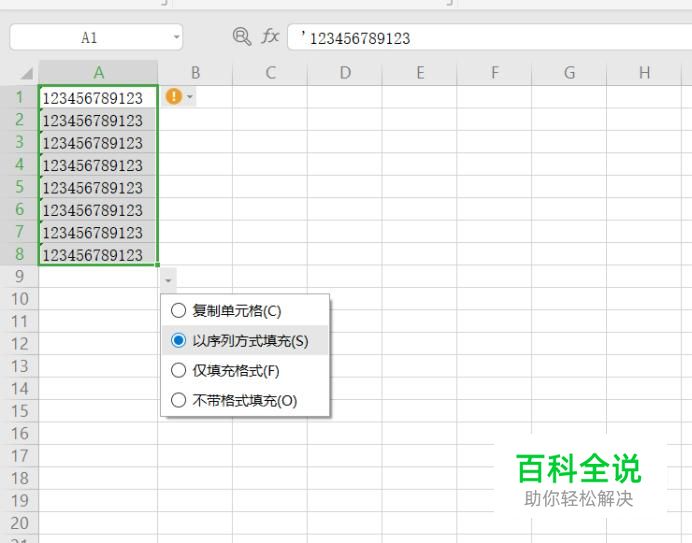This screenshot has width=692, height=543.
Task: Click the orange error warning icon
Action: (x=174, y=96)
